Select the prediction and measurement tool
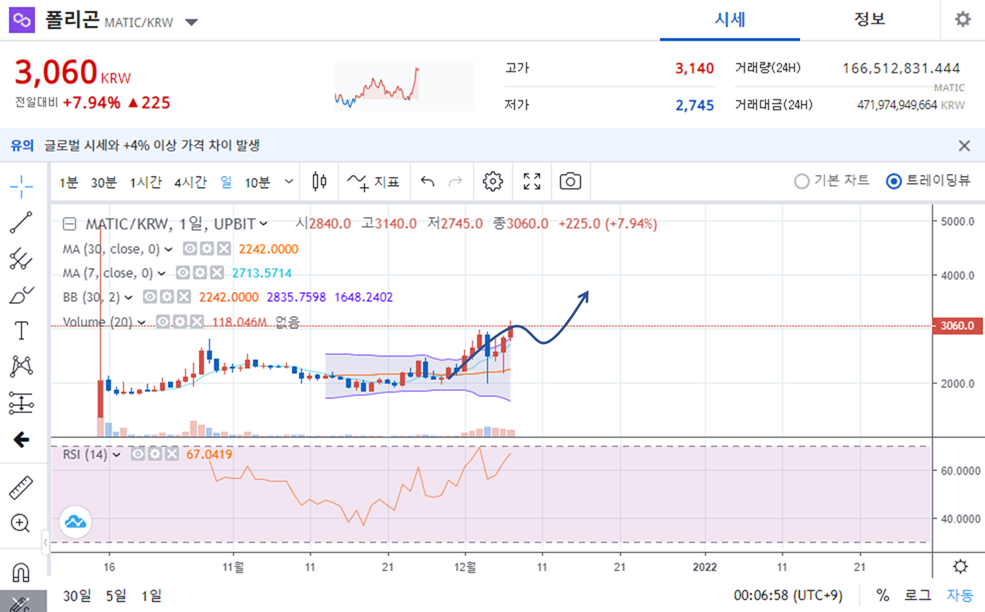This screenshot has width=985, height=612. tap(21, 403)
